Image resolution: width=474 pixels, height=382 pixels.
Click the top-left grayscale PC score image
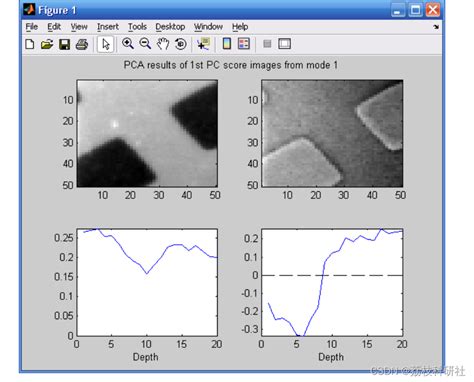(147, 133)
